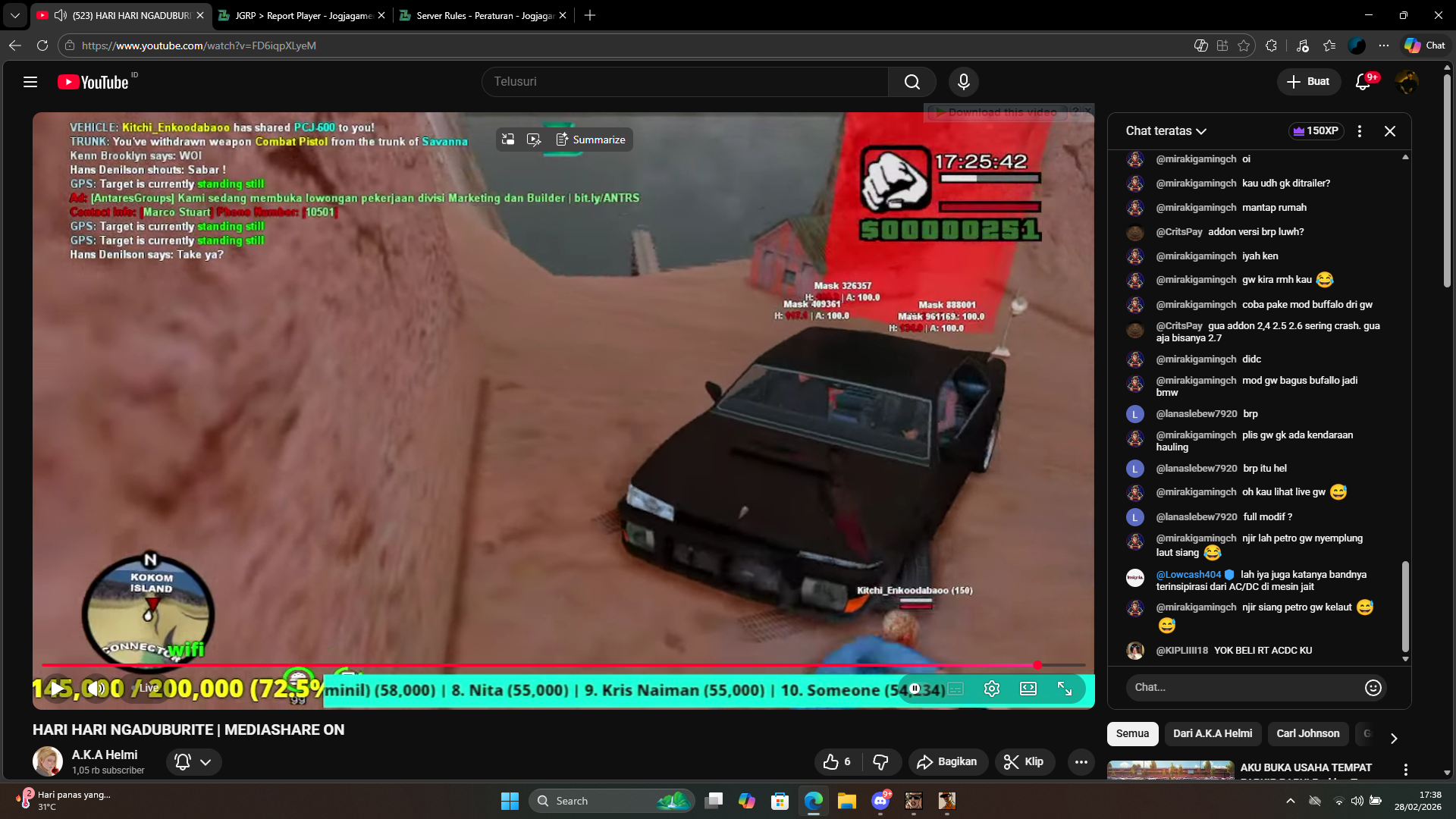Switch to Server Rules Peraturan tab
The height and width of the screenshot is (819, 1456).
pyautogui.click(x=483, y=15)
